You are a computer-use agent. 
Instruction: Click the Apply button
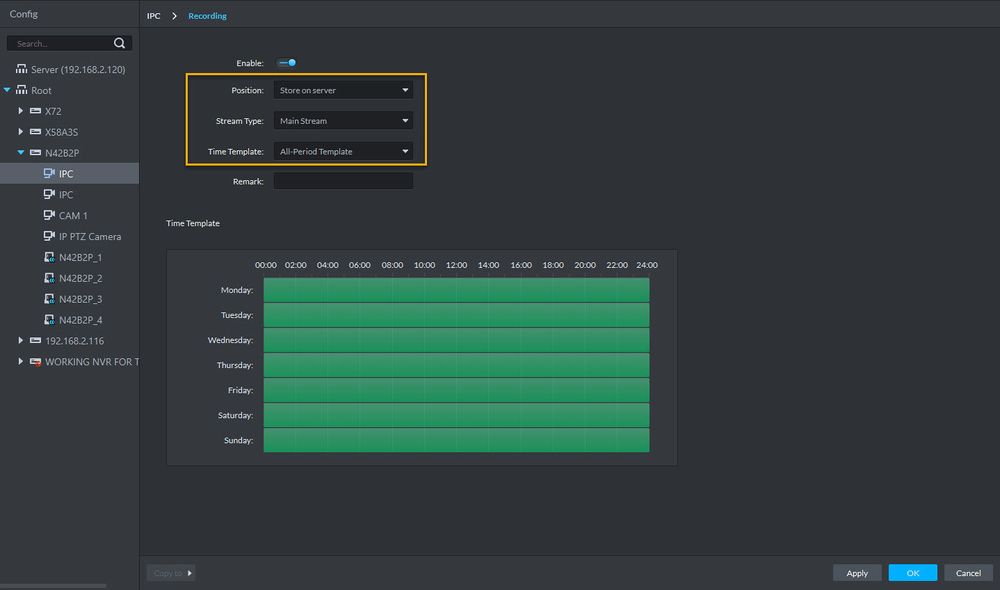tap(857, 573)
